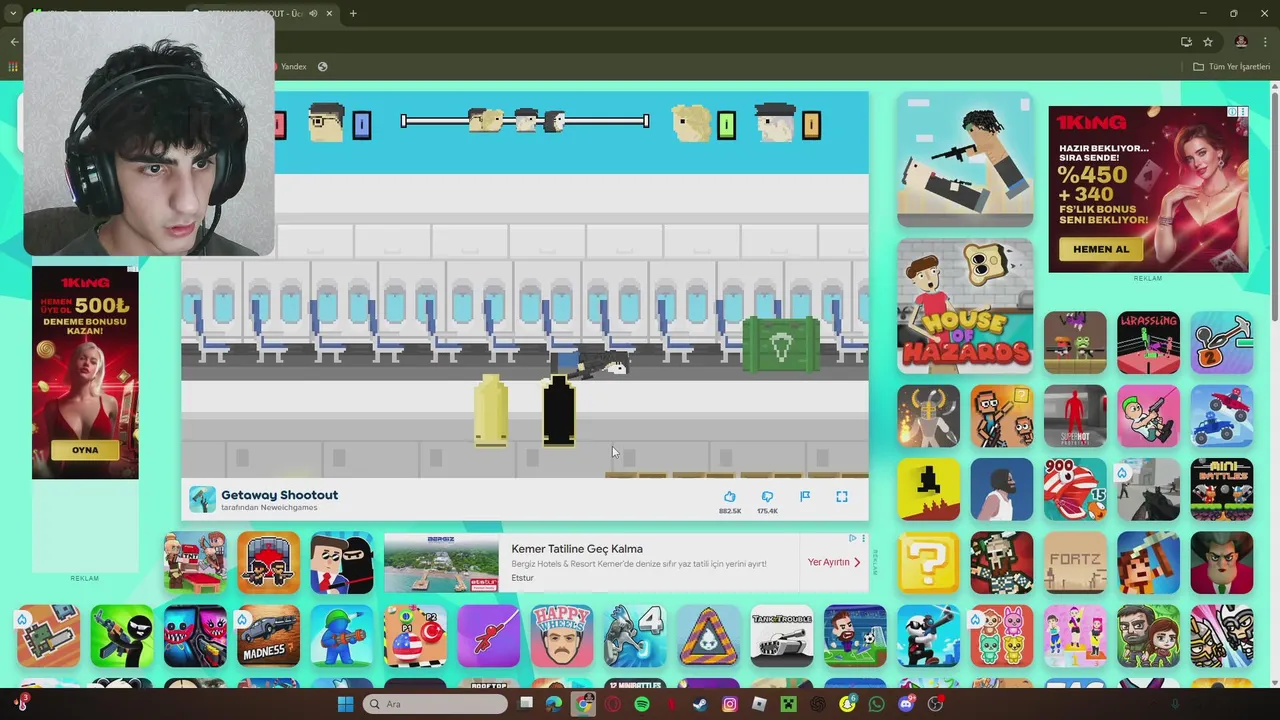Open the Fortz game thumbnail

click(x=1075, y=562)
